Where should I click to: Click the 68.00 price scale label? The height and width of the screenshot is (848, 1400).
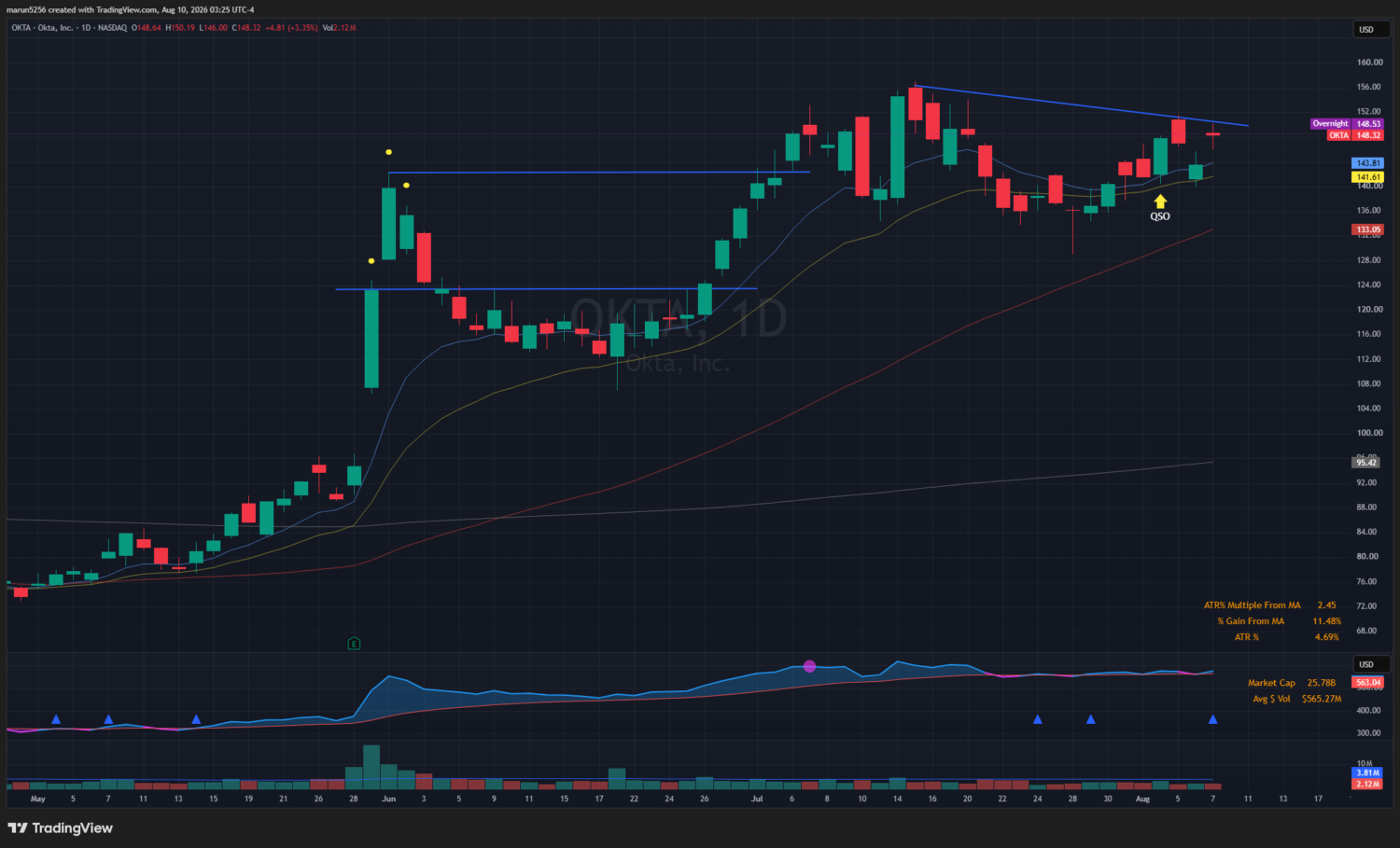tap(1366, 631)
